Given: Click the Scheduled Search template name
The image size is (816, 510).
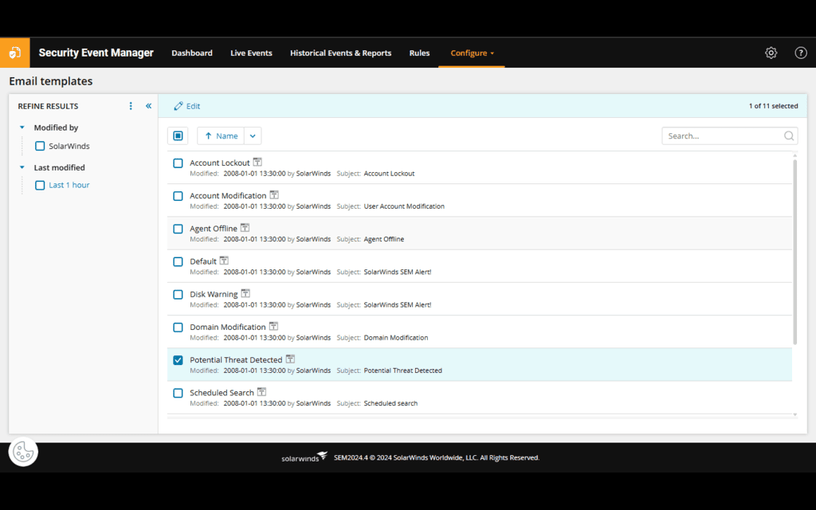Looking at the screenshot, I should [x=222, y=392].
